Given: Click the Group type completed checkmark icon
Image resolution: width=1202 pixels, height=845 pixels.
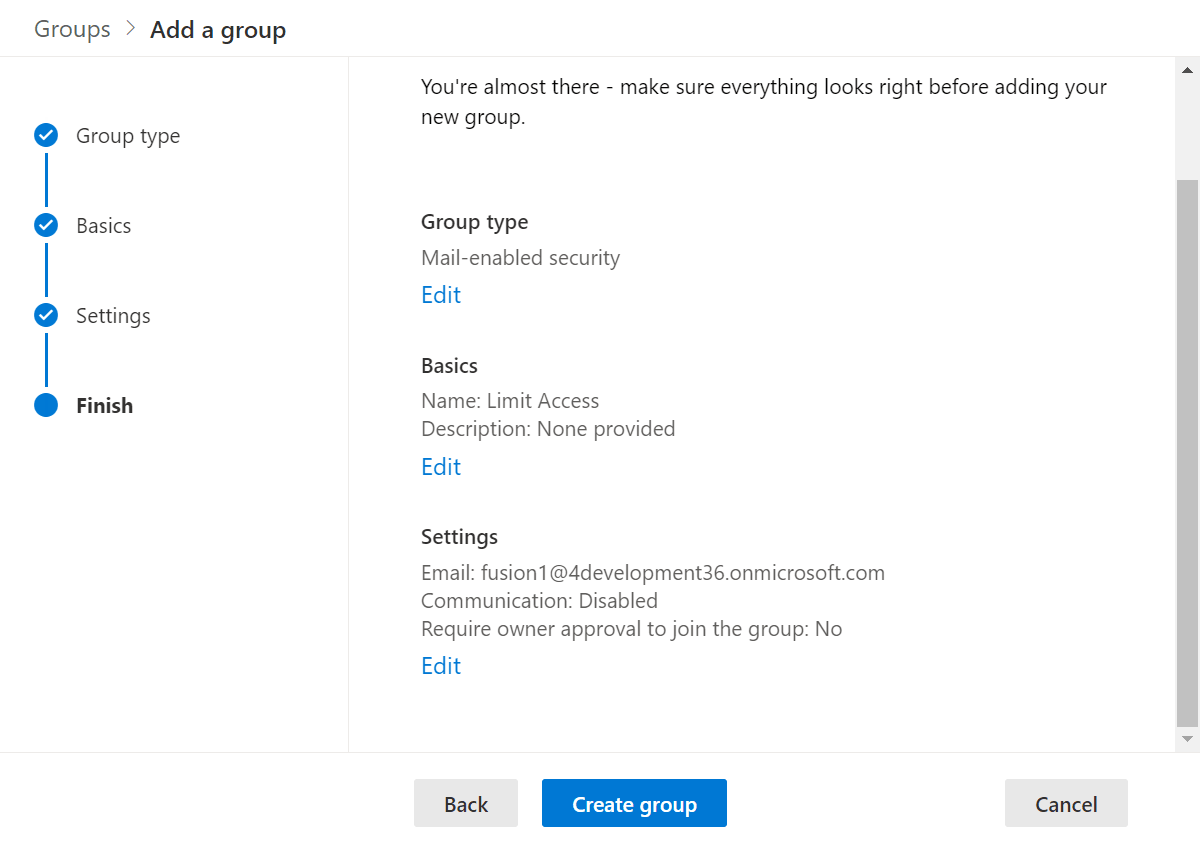Looking at the screenshot, I should click(x=46, y=135).
